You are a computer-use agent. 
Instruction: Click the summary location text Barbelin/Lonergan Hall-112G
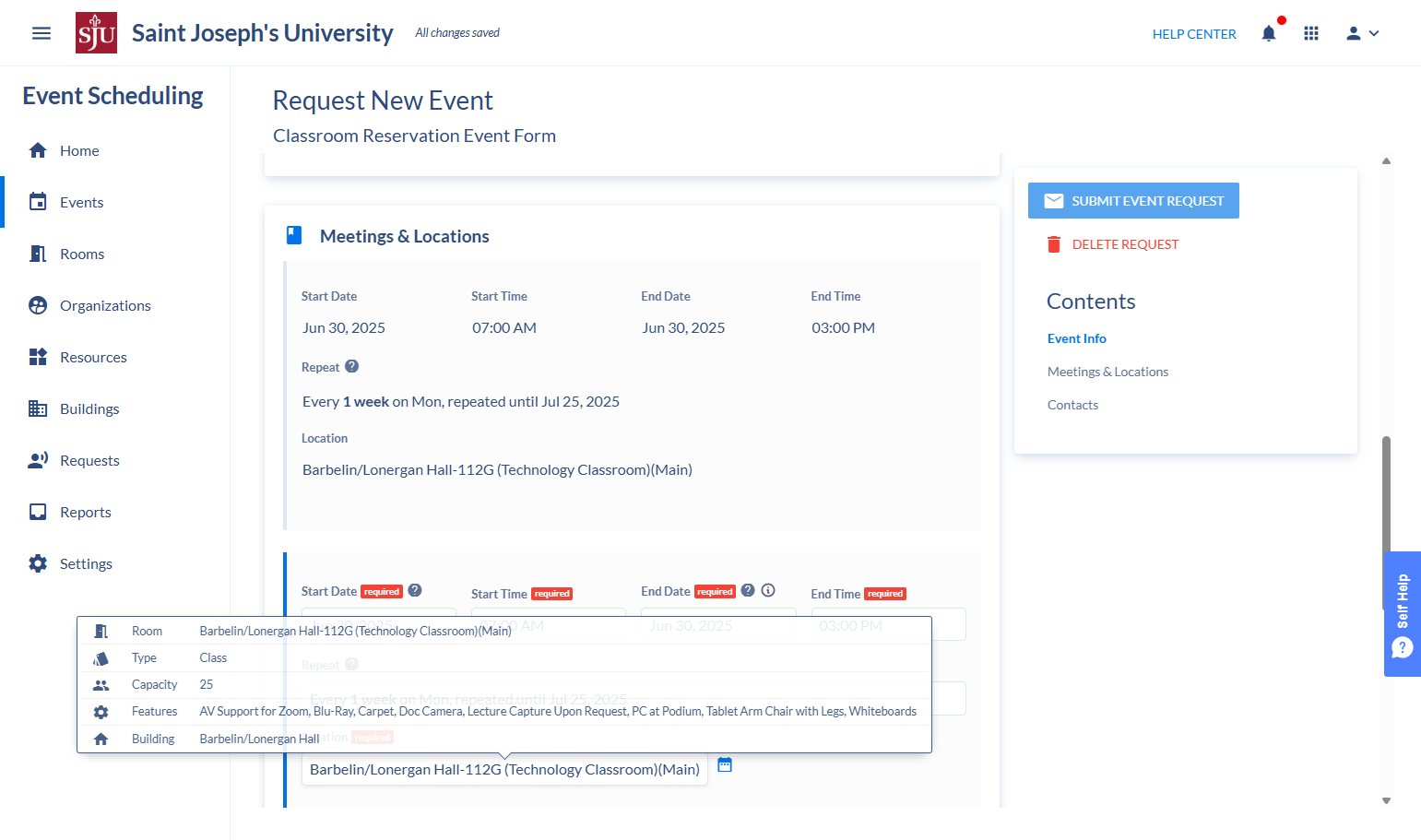coord(497,469)
